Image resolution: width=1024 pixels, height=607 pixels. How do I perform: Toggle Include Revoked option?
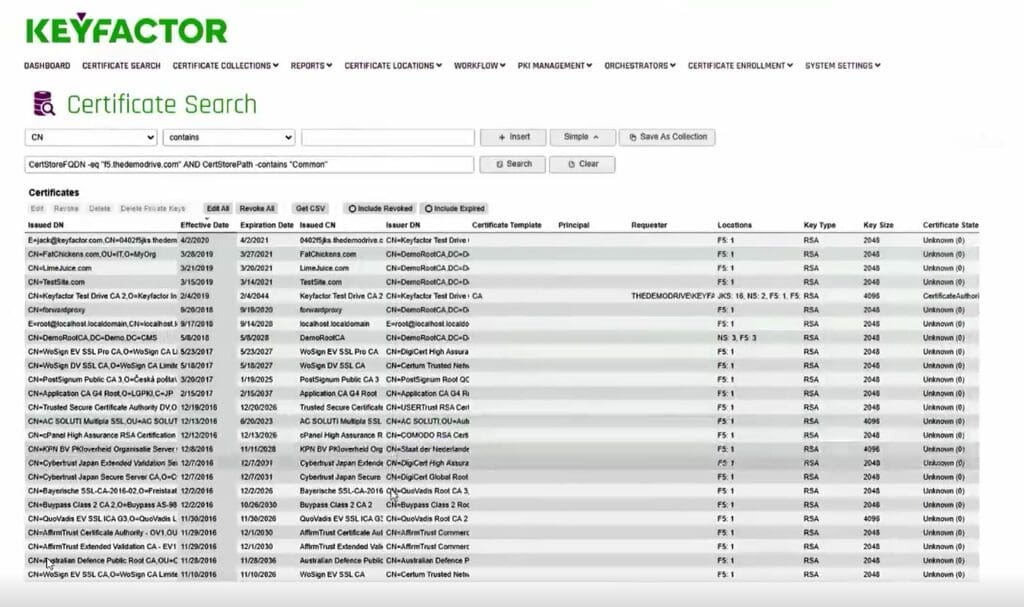[x=380, y=208]
